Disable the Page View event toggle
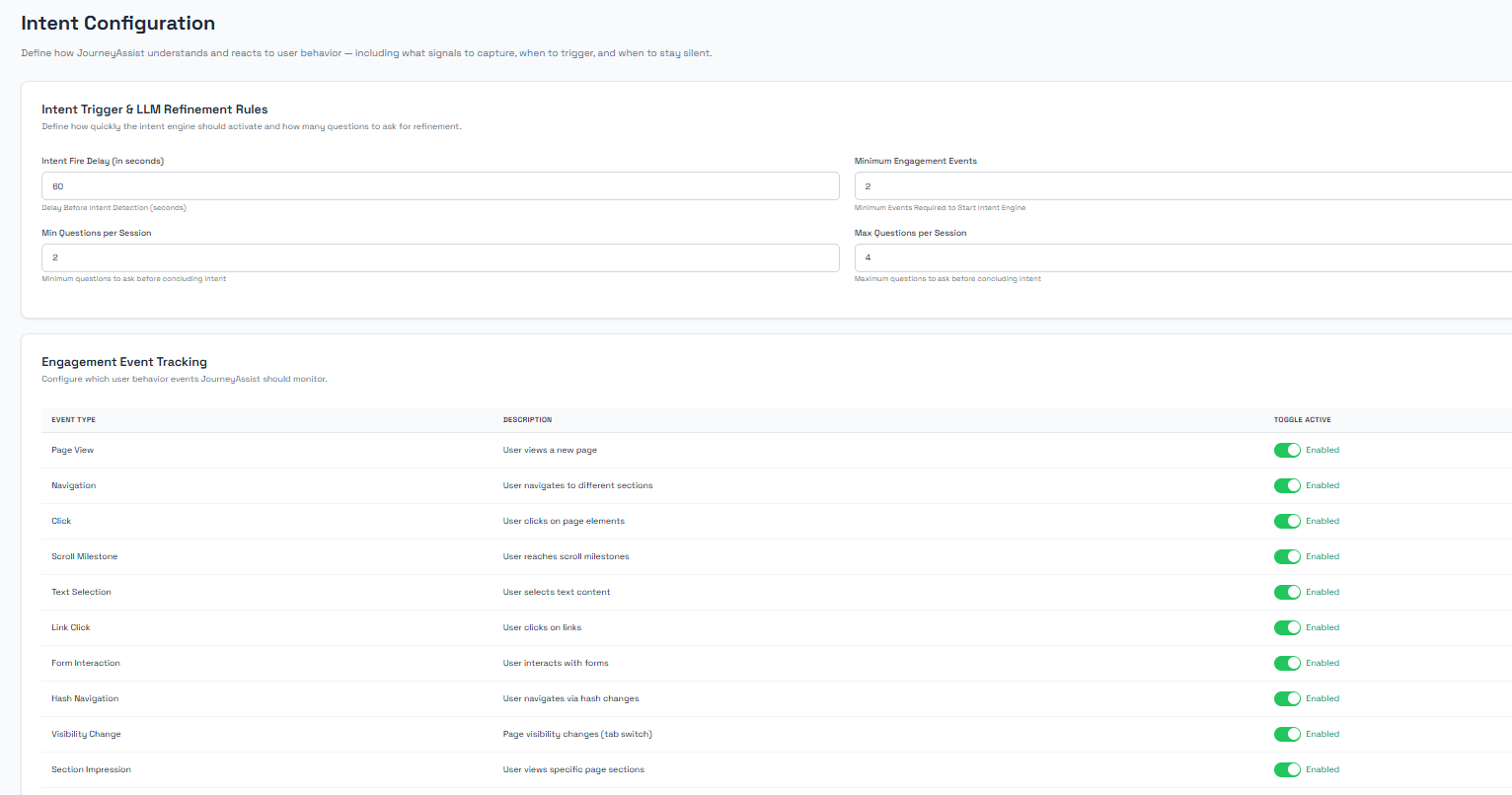Screen dimensions: 1512x795 pos(1287,450)
